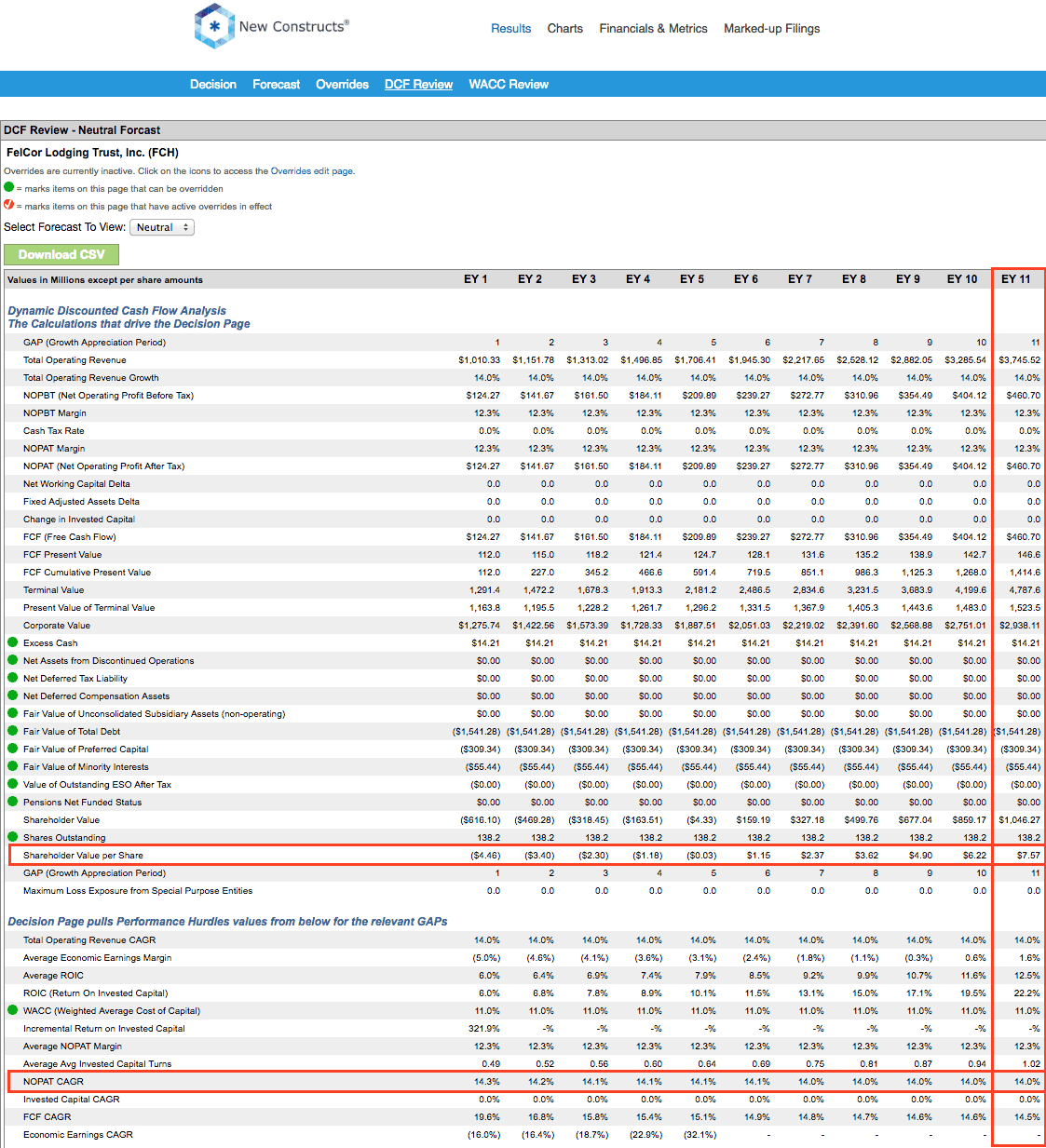The width and height of the screenshot is (1046, 1148).
Task: Open override for Net Assets from Discontinued Operations
Action: click(13, 660)
